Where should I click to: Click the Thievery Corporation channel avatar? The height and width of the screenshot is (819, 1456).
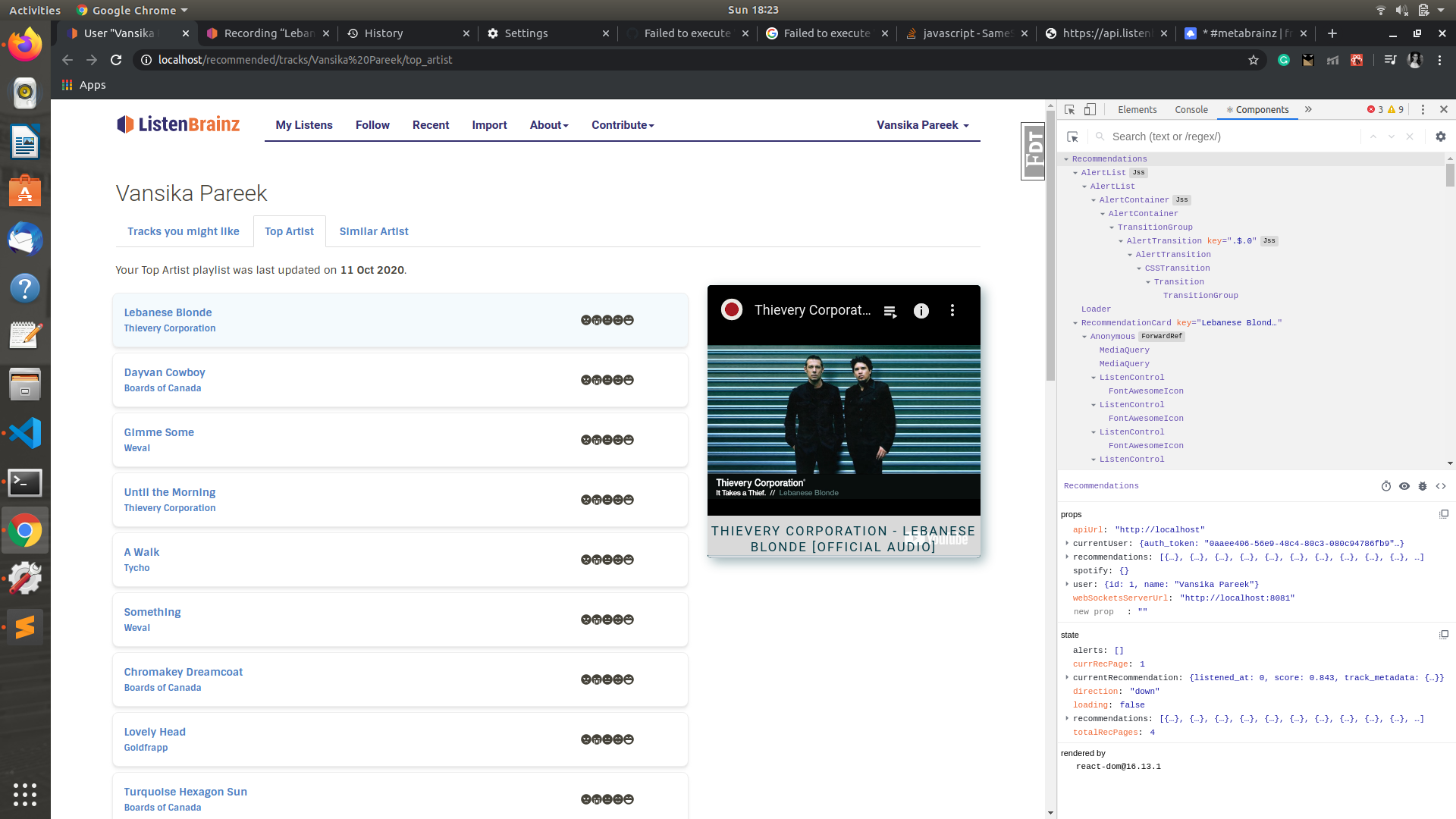(x=732, y=309)
